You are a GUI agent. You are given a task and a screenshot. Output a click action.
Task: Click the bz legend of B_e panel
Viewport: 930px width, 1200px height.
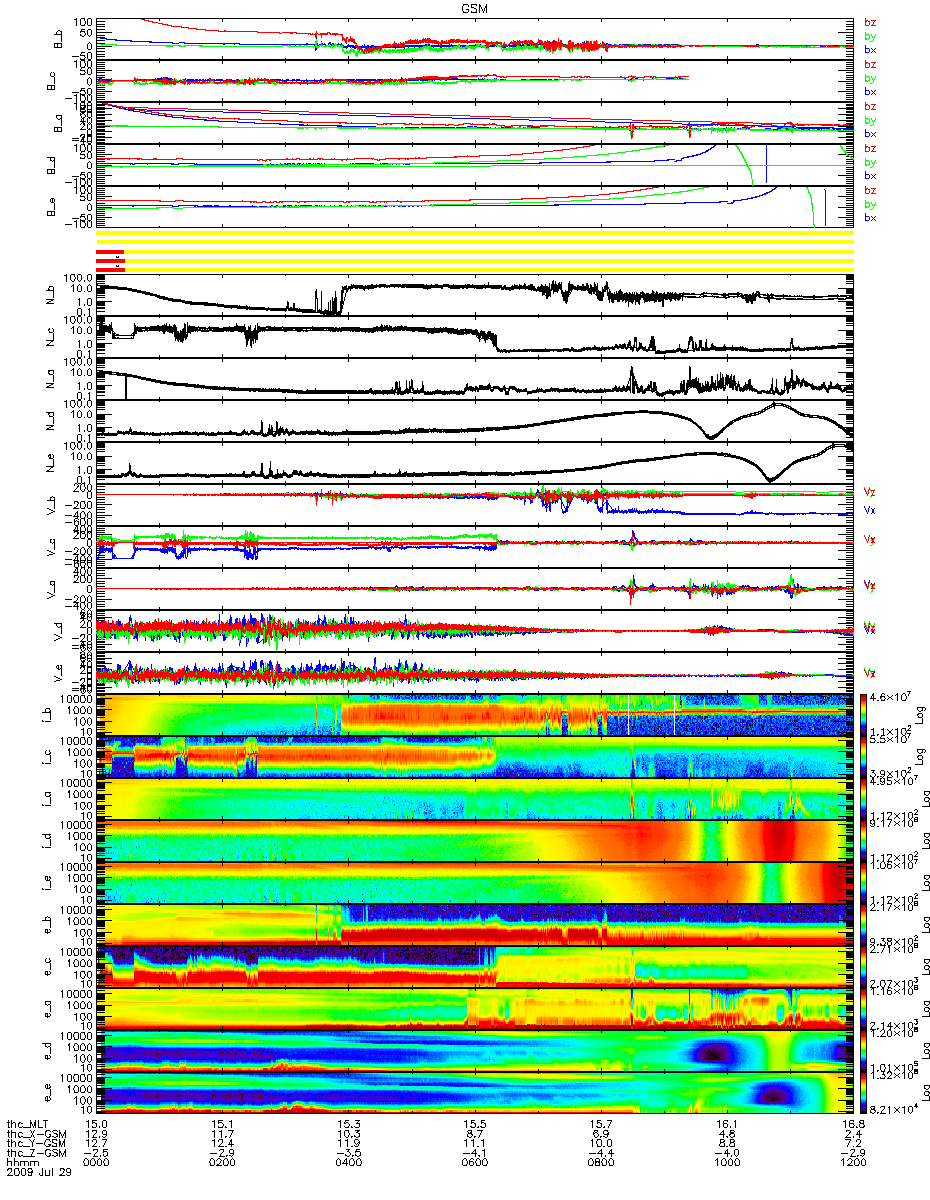[871, 190]
